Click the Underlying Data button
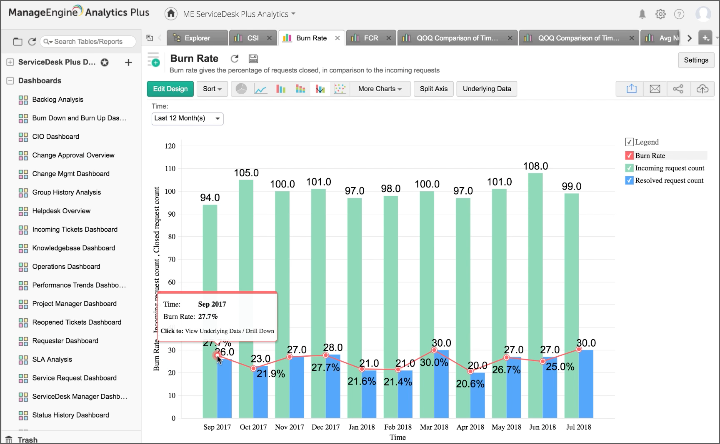This screenshot has width=720, height=444. click(488, 89)
